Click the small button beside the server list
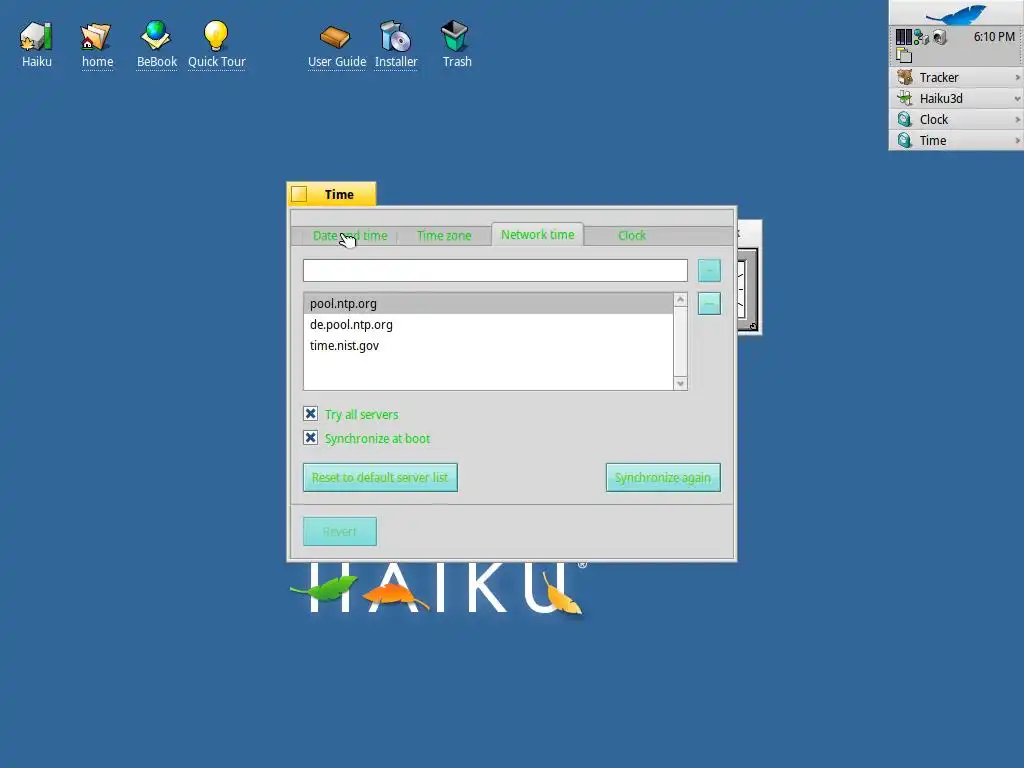 [709, 304]
